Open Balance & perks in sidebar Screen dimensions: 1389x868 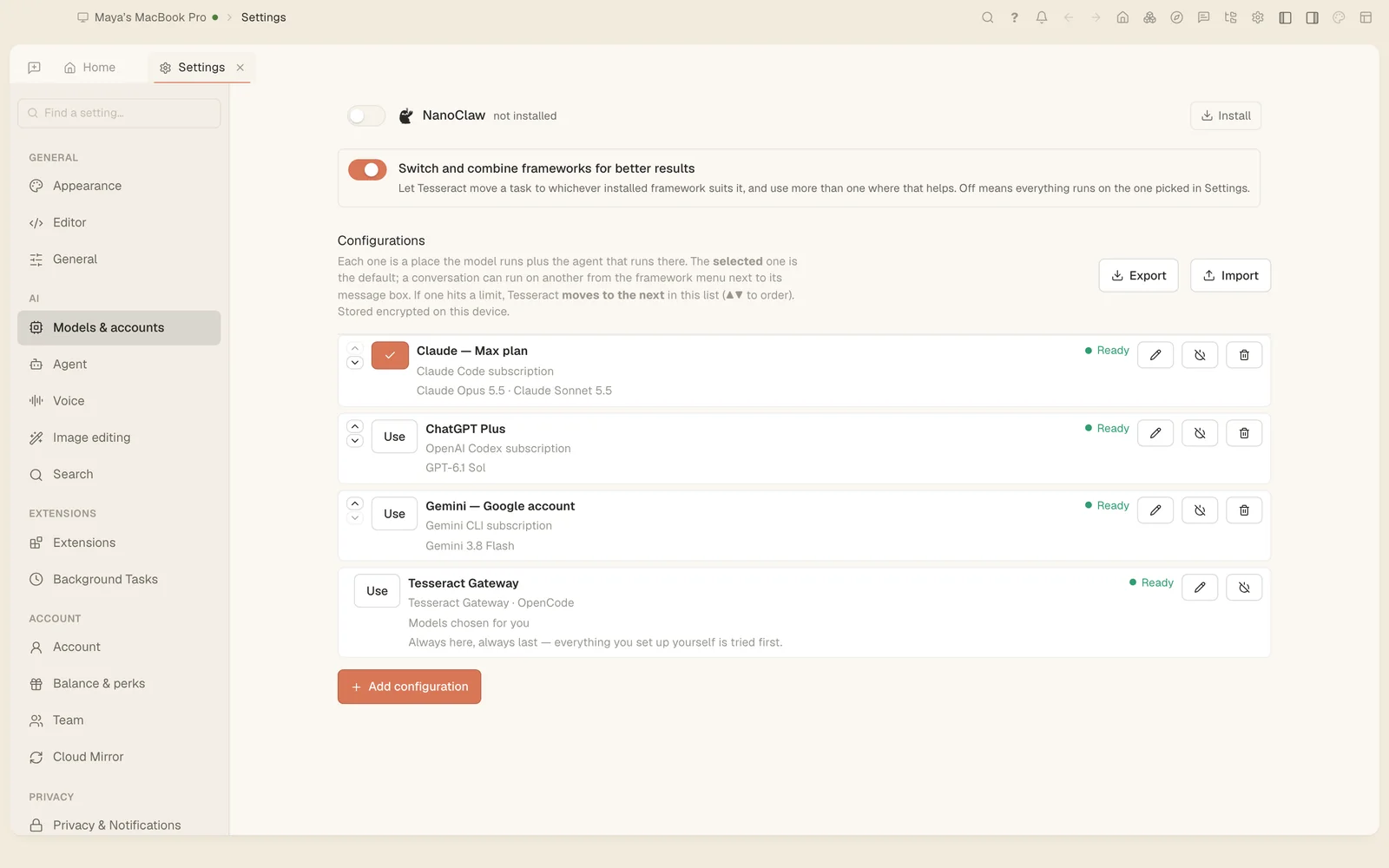119,684
